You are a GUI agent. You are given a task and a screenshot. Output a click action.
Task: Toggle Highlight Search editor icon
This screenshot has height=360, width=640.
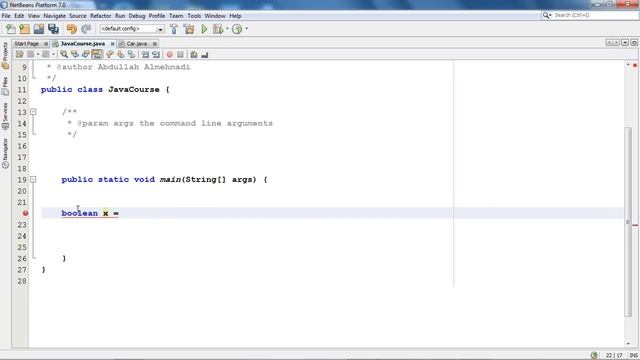click(96, 54)
